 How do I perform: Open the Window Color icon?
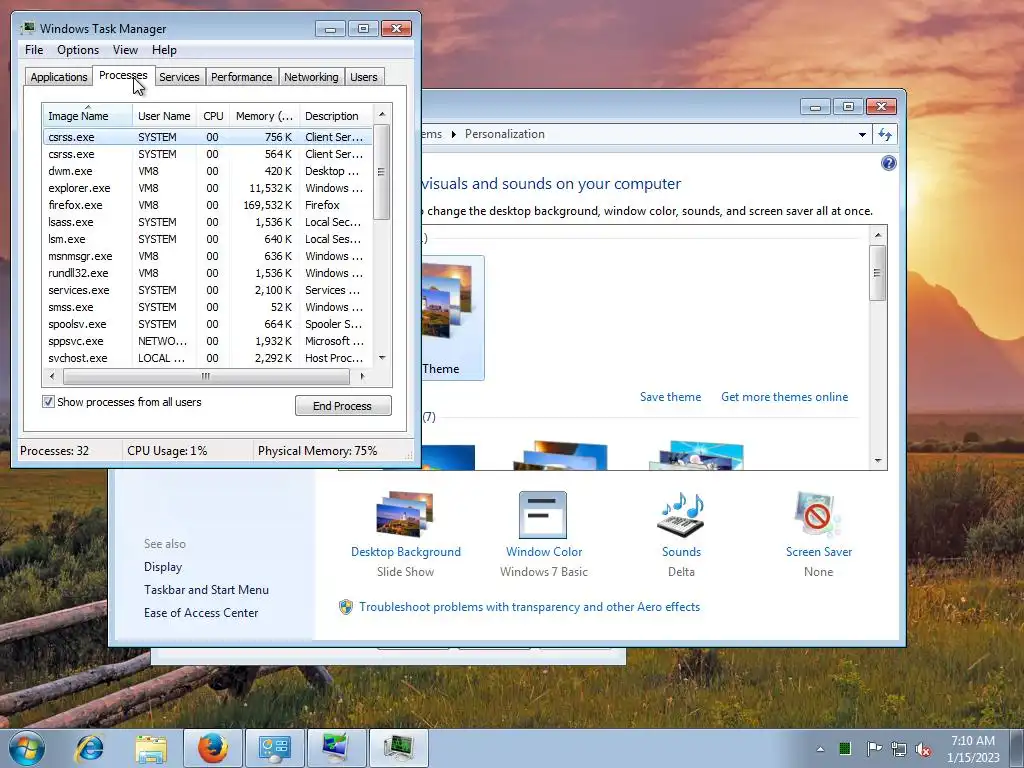click(x=543, y=515)
